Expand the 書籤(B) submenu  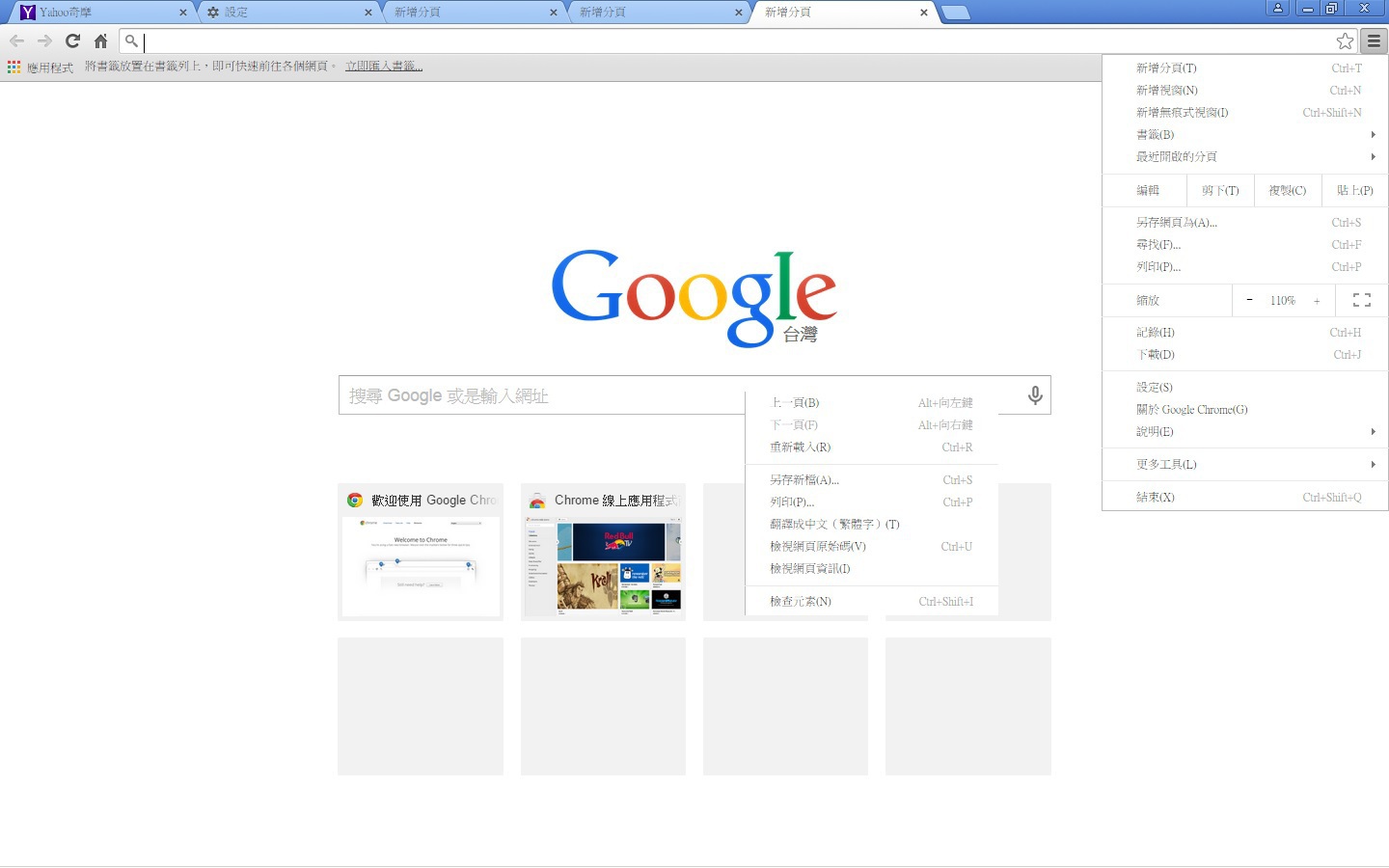tap(1245, 134)
